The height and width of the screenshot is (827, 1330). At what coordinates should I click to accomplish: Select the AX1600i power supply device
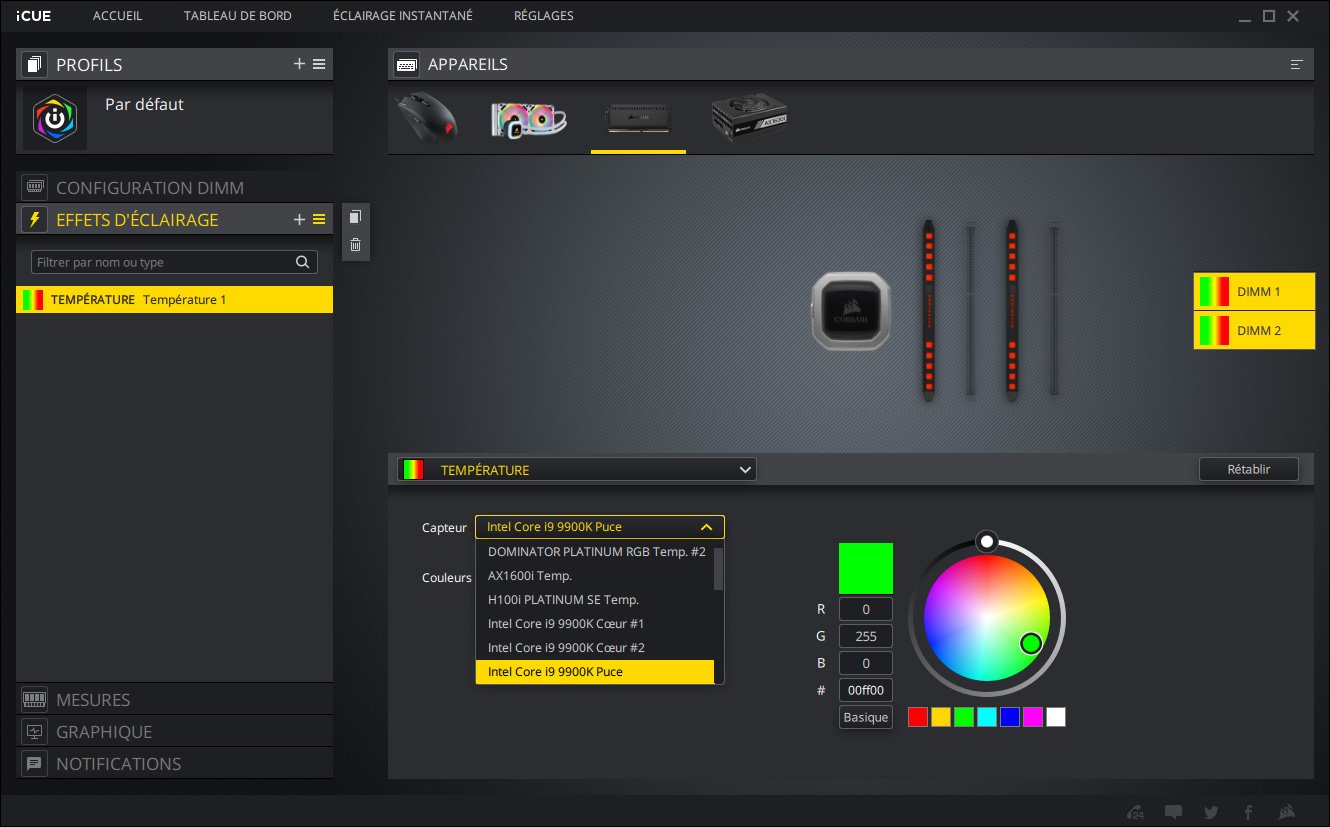tap(749, 117)
